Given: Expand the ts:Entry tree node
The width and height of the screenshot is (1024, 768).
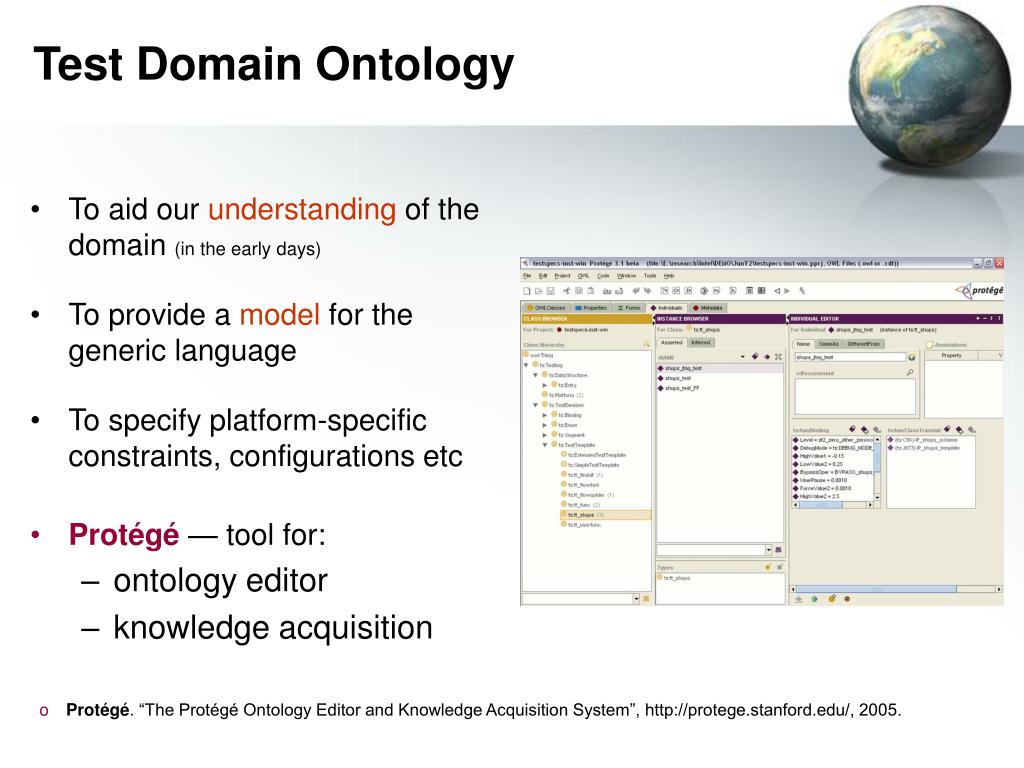Looking at the screenshot, I should 545,385.
